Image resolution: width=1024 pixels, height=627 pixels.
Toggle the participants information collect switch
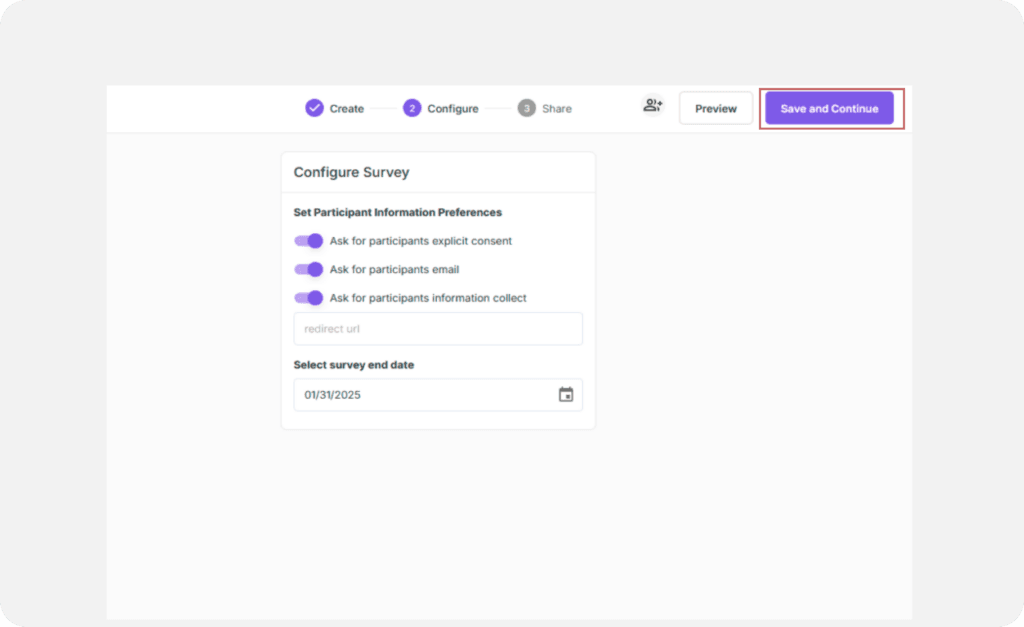point(309,298)
